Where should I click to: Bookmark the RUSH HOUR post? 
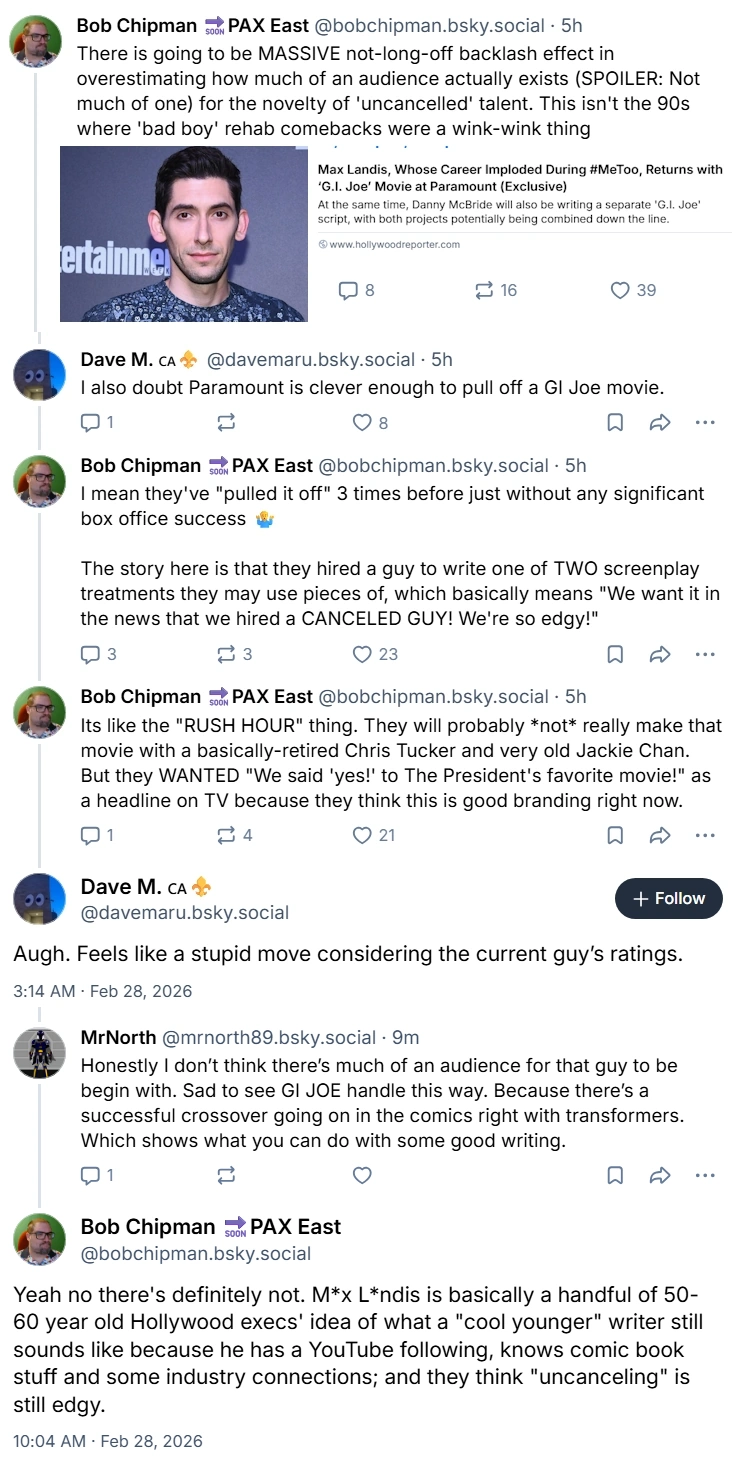[615, 835]
